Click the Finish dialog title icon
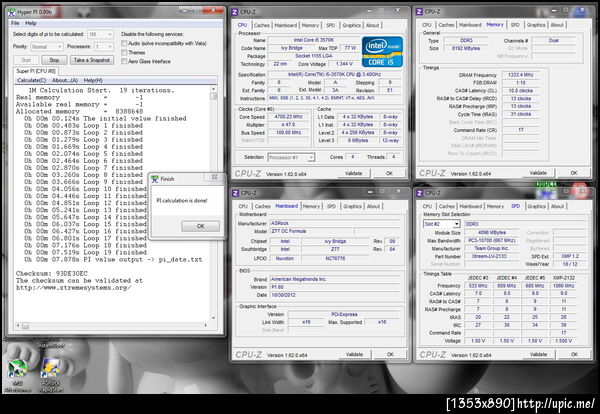 tap(155, 179)
